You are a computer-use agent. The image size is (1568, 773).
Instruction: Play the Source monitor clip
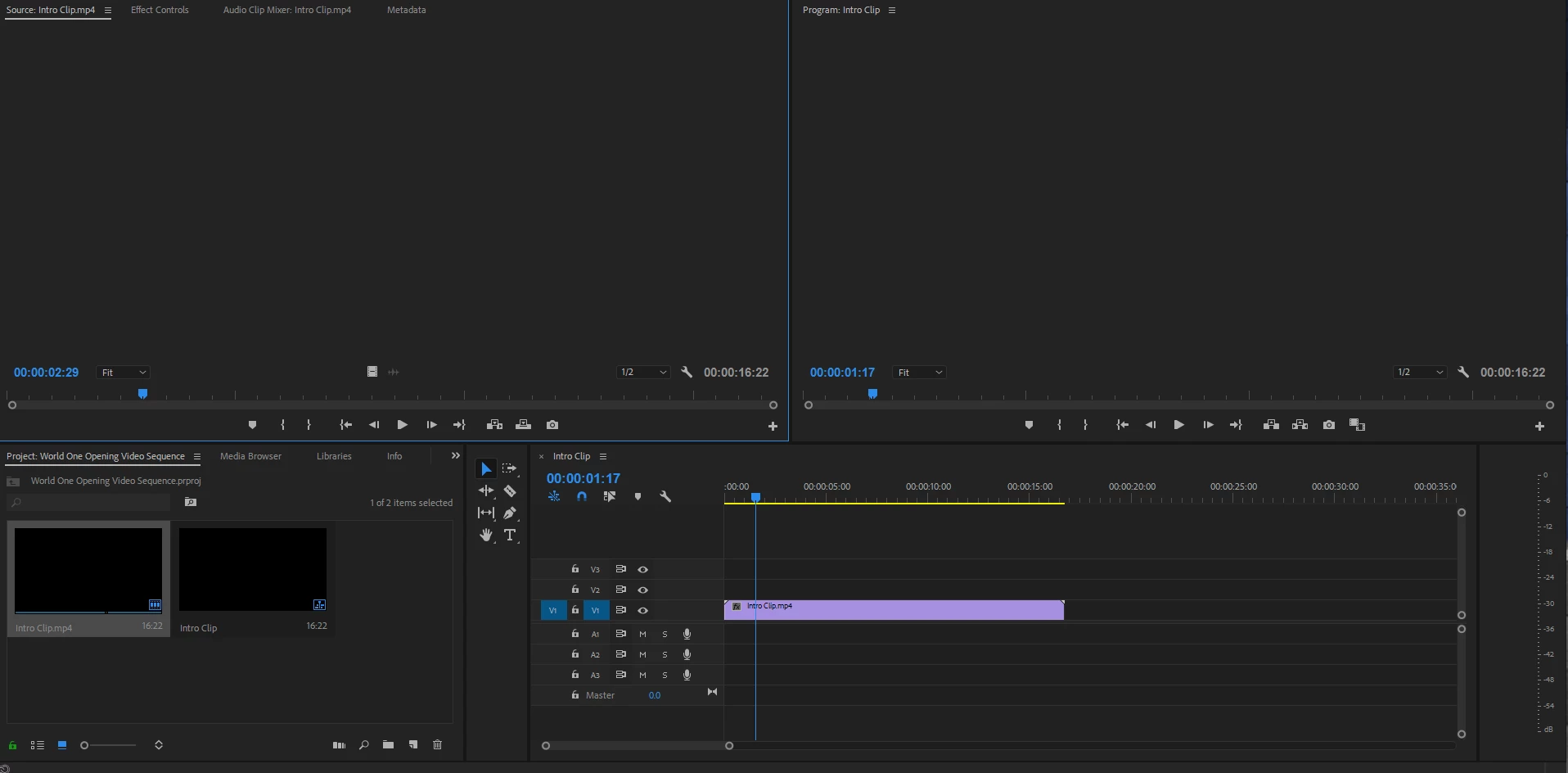tap(402, 425)
